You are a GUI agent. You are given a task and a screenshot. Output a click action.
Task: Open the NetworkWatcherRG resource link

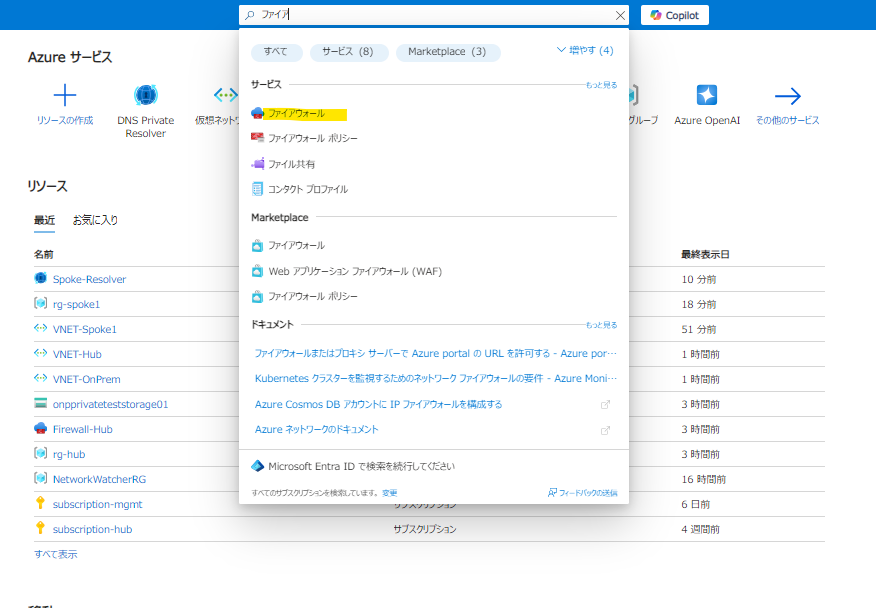pyautogui.click(x=99, y=479)
